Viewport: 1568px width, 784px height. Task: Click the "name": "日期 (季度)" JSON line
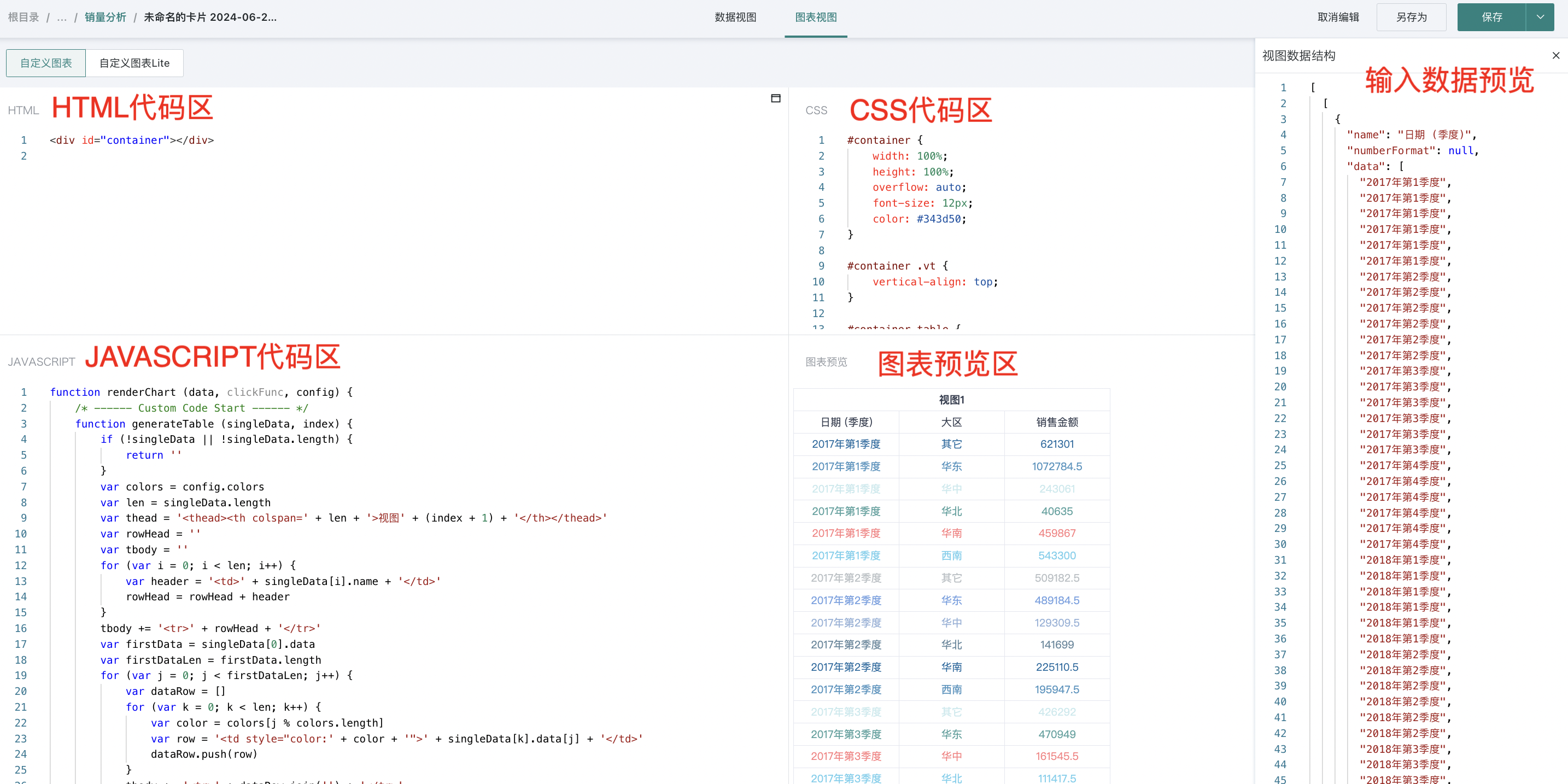pos(1412,135)
